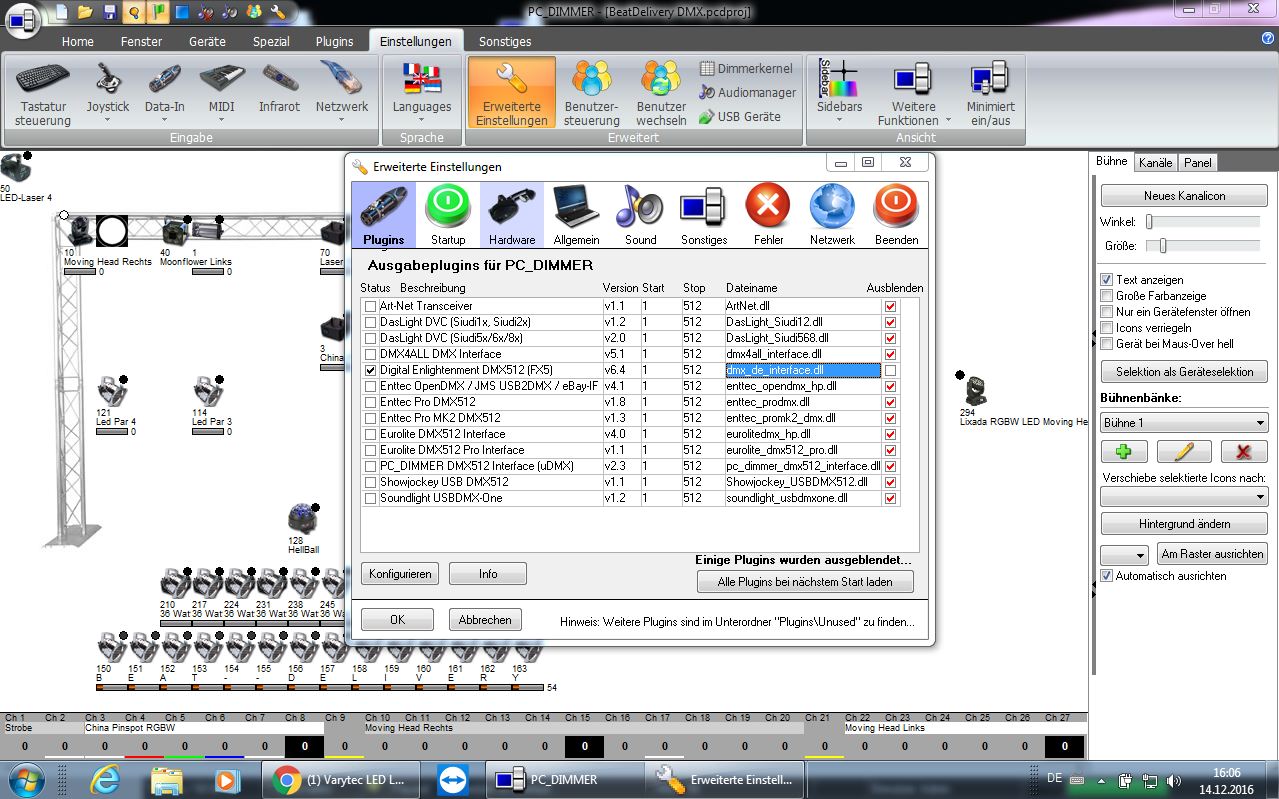Open the Languages dropdown
Image resolution: width=1279 pixels, height=799 pixels.
[422, 94]
